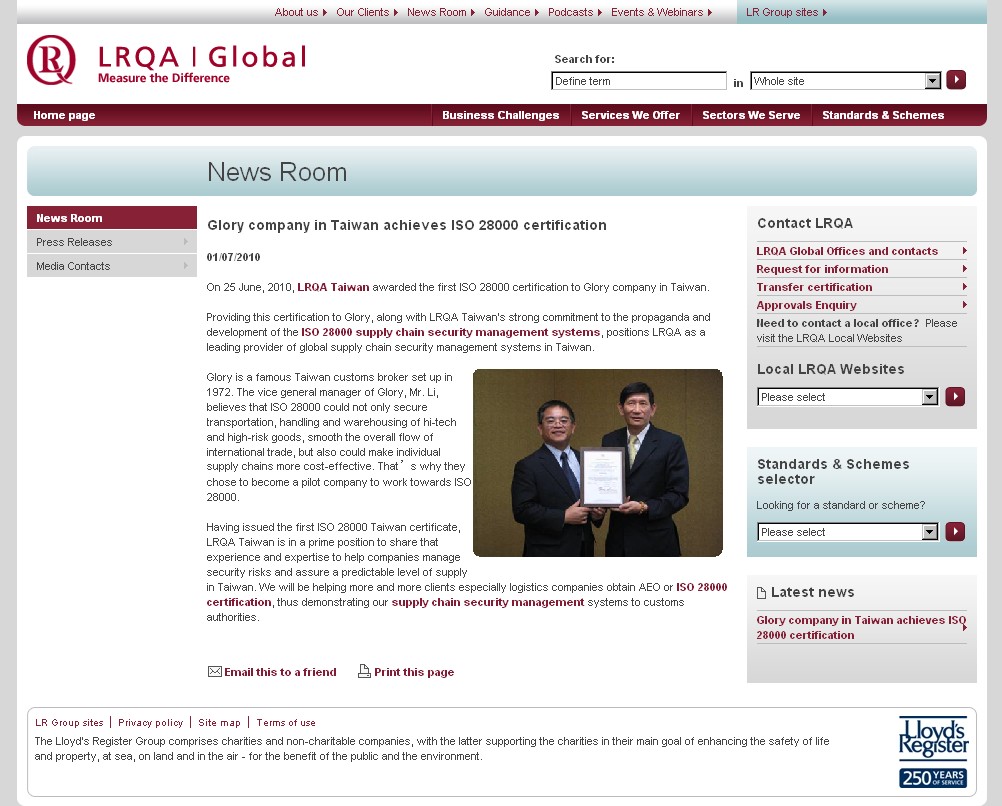Open Press Releases in the sidebar
1002x806 pixels.
tap(112, 242)
